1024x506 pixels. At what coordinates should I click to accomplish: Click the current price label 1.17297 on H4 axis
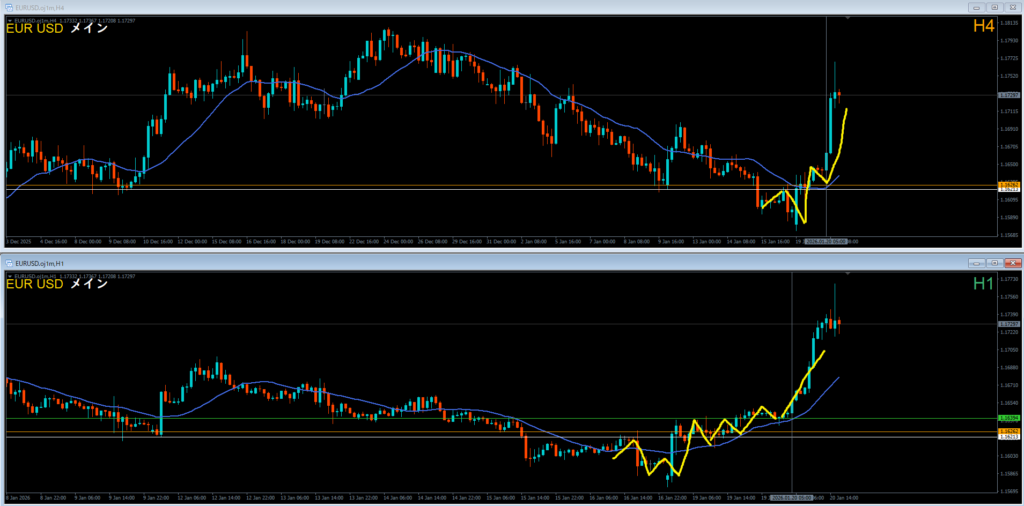click(1009, 95)
